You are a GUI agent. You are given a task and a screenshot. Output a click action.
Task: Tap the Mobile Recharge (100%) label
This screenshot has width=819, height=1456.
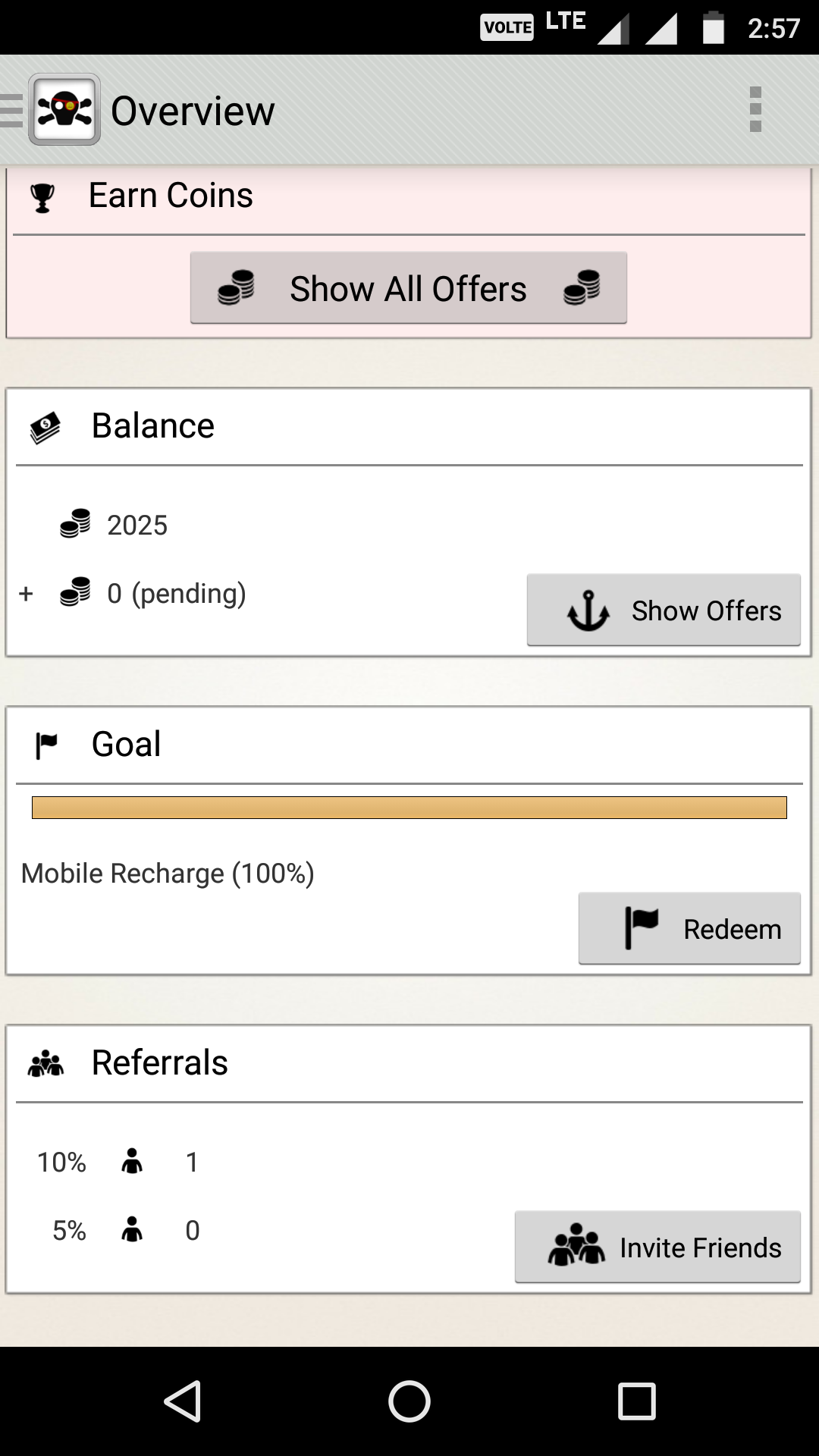point(168,874)
